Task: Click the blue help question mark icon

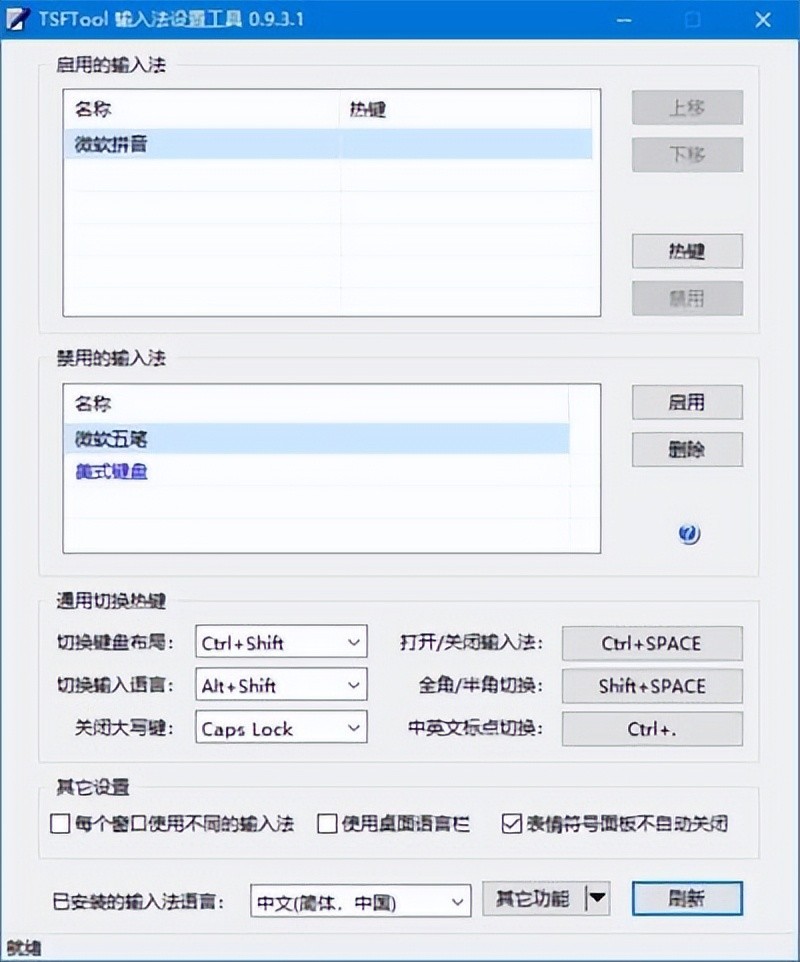Action: point(688,534)
